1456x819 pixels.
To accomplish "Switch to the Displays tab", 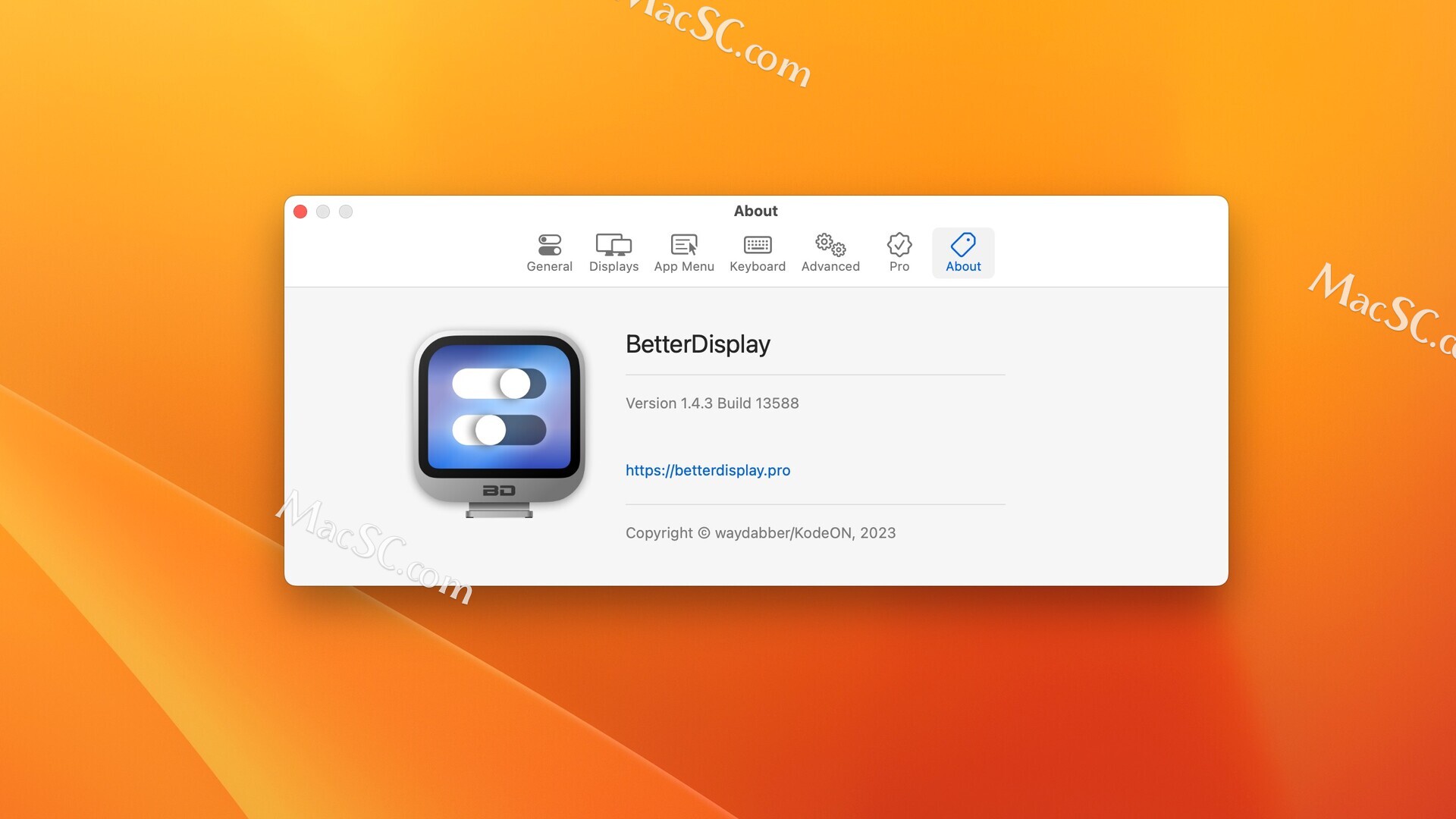I will pos(613,266).
